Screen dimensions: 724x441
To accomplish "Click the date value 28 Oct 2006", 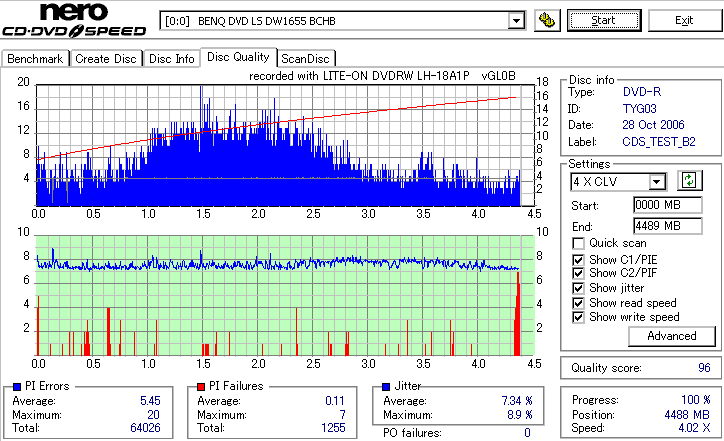I will pyautogui.click(x=653, y=125).
